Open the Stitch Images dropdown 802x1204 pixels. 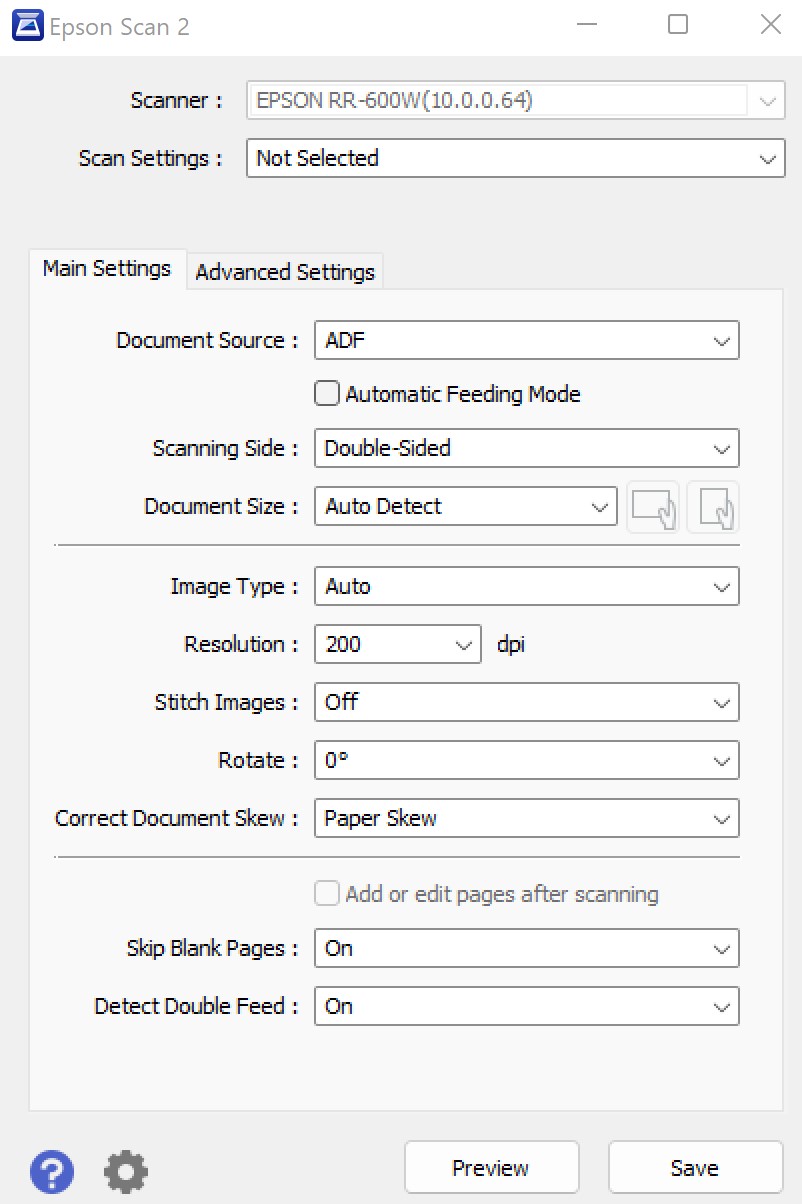click(x=526, y=702)
